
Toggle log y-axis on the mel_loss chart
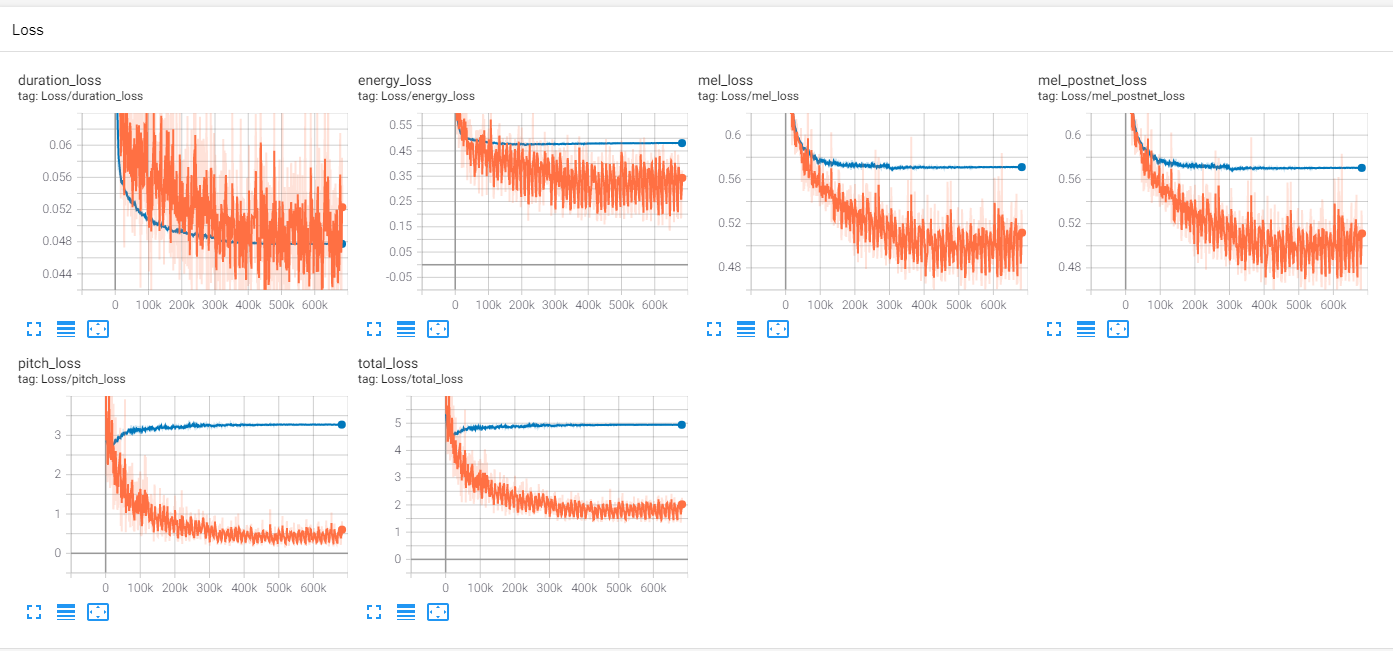746,329
